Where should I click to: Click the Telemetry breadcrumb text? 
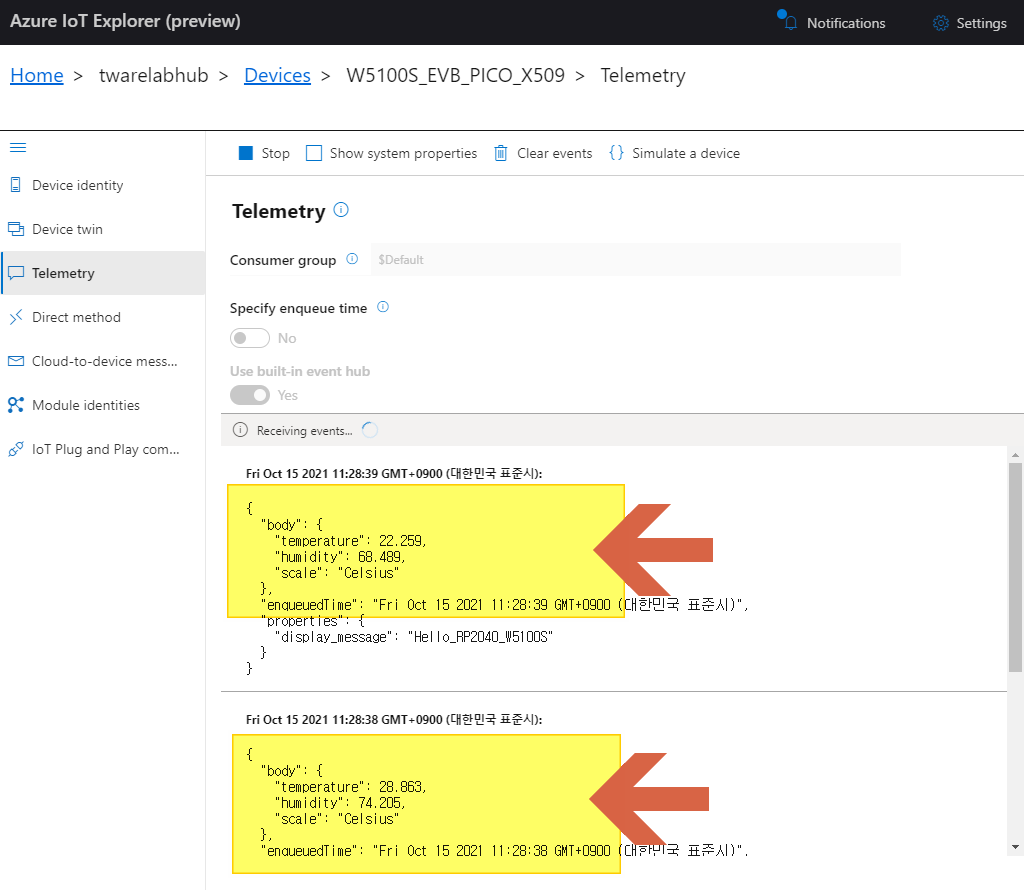643,75
